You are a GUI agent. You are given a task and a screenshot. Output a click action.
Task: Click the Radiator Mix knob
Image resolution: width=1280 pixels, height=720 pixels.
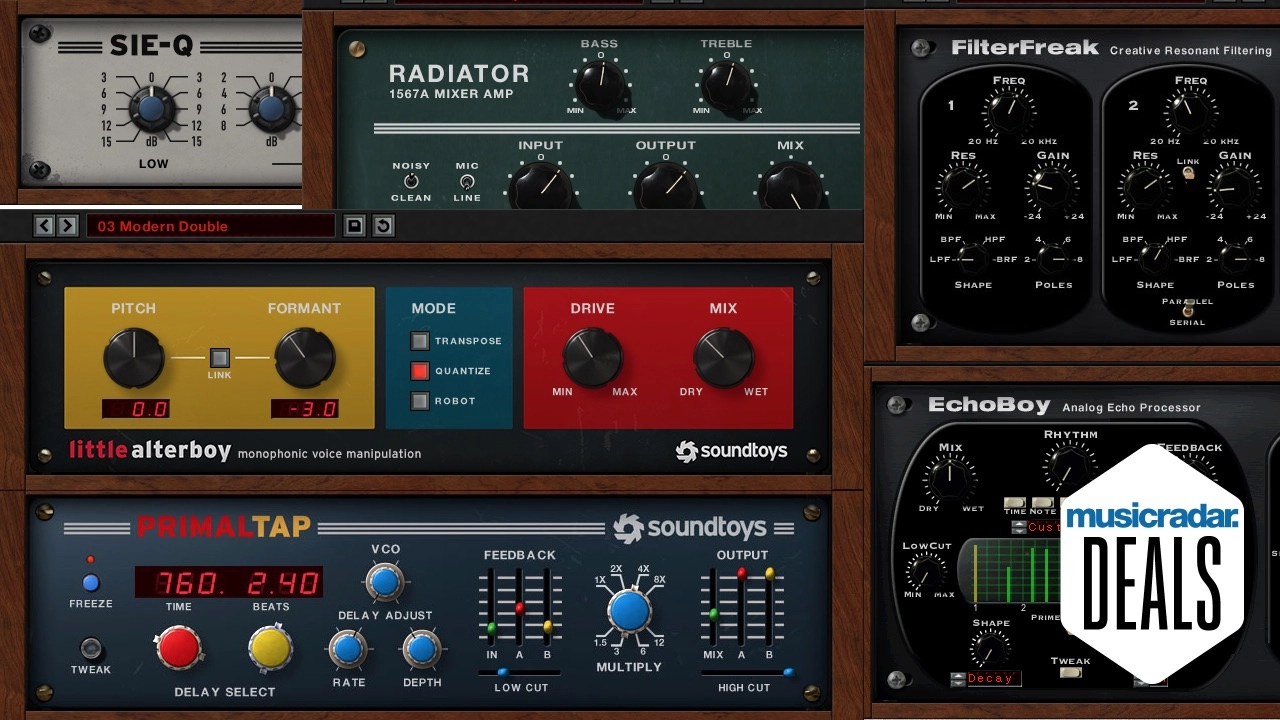click(790, 186)
